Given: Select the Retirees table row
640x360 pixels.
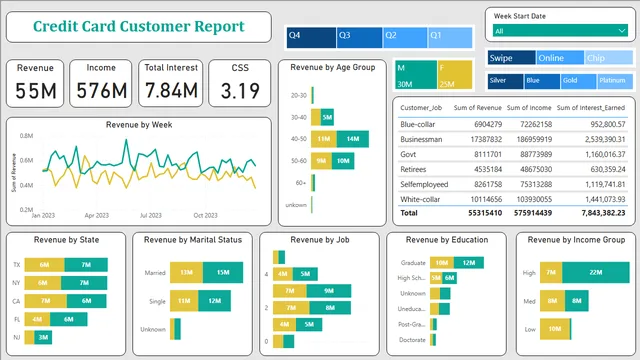Looking at the screenshot, I should [x=513, y=169].
